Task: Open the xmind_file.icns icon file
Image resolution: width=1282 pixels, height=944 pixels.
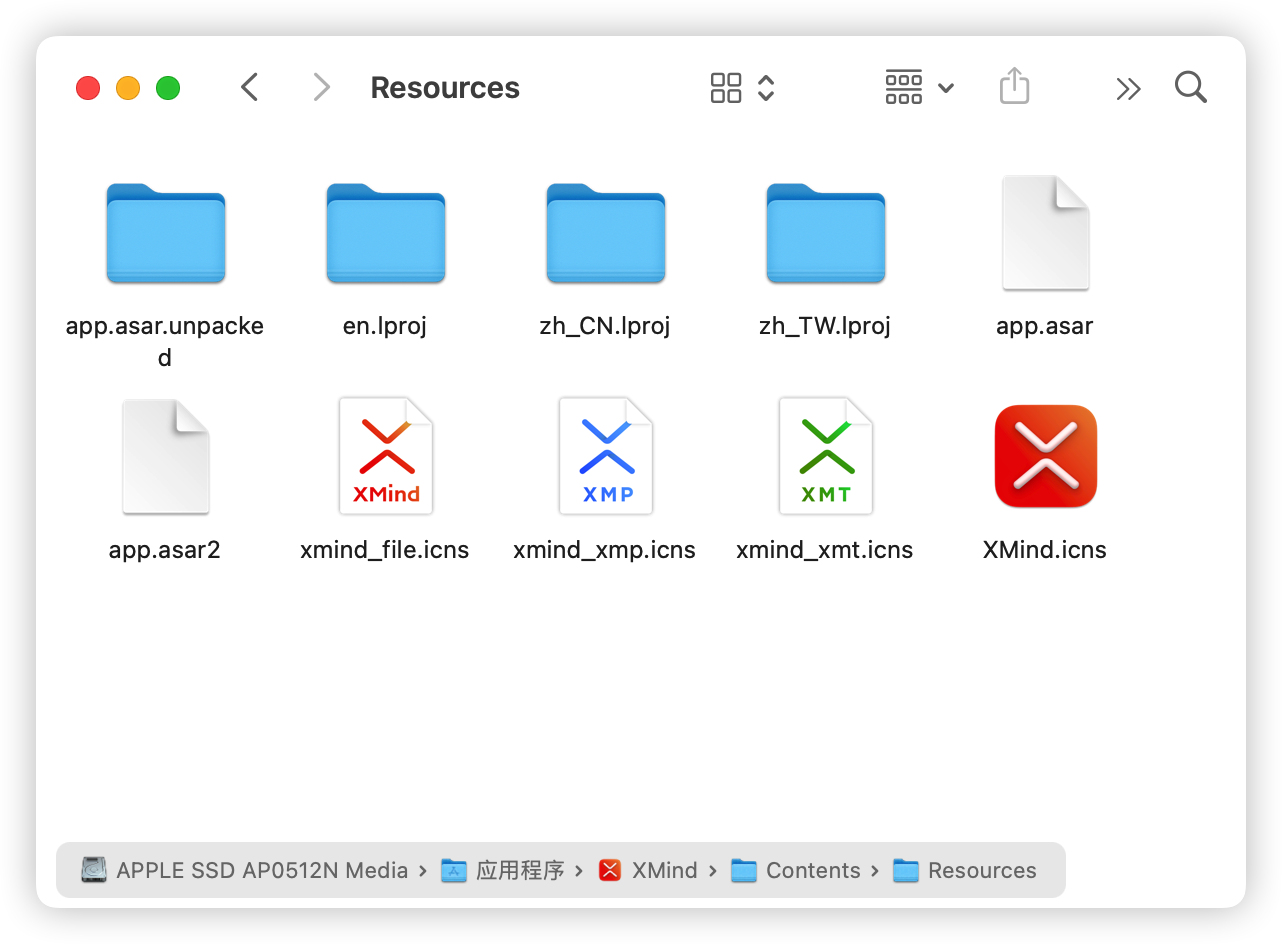Action: [385, 455]
